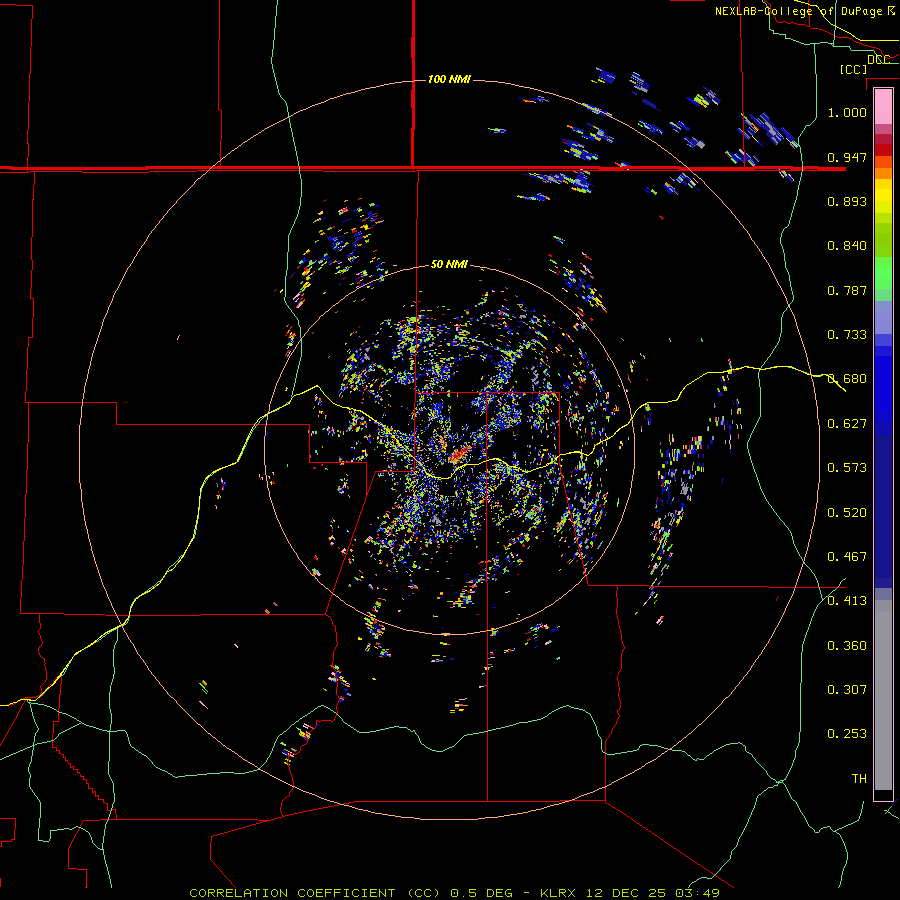The width and height of the screenshot is (900, 900).
Task: Click the 0.413 scale label
Action: pyautogui.click(x=847, y=601)
